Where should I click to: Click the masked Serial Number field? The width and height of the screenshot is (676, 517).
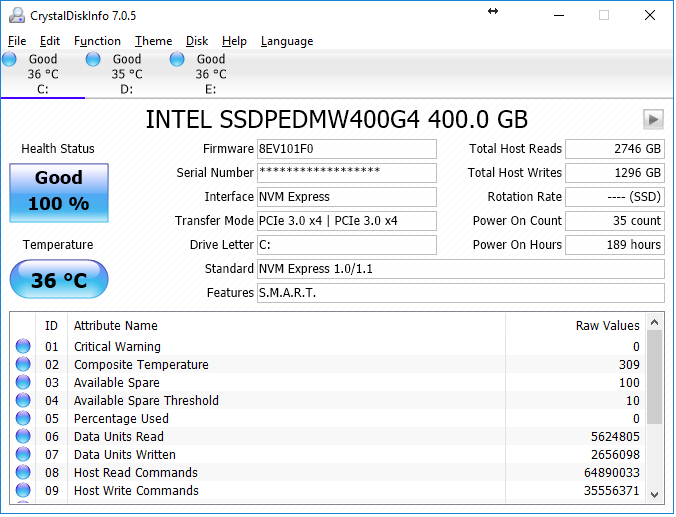[347, 172]
